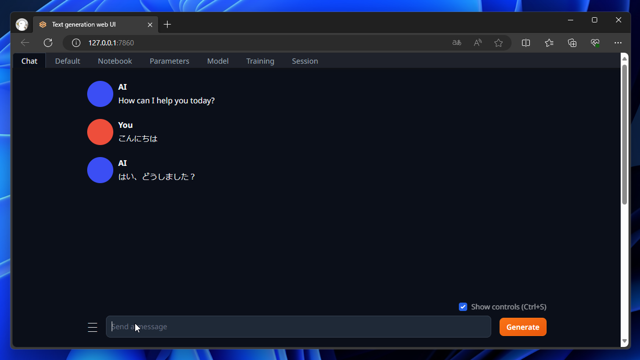Add this page to favorites
Viewport: 640px width, 360px height.
pos(498,42)
